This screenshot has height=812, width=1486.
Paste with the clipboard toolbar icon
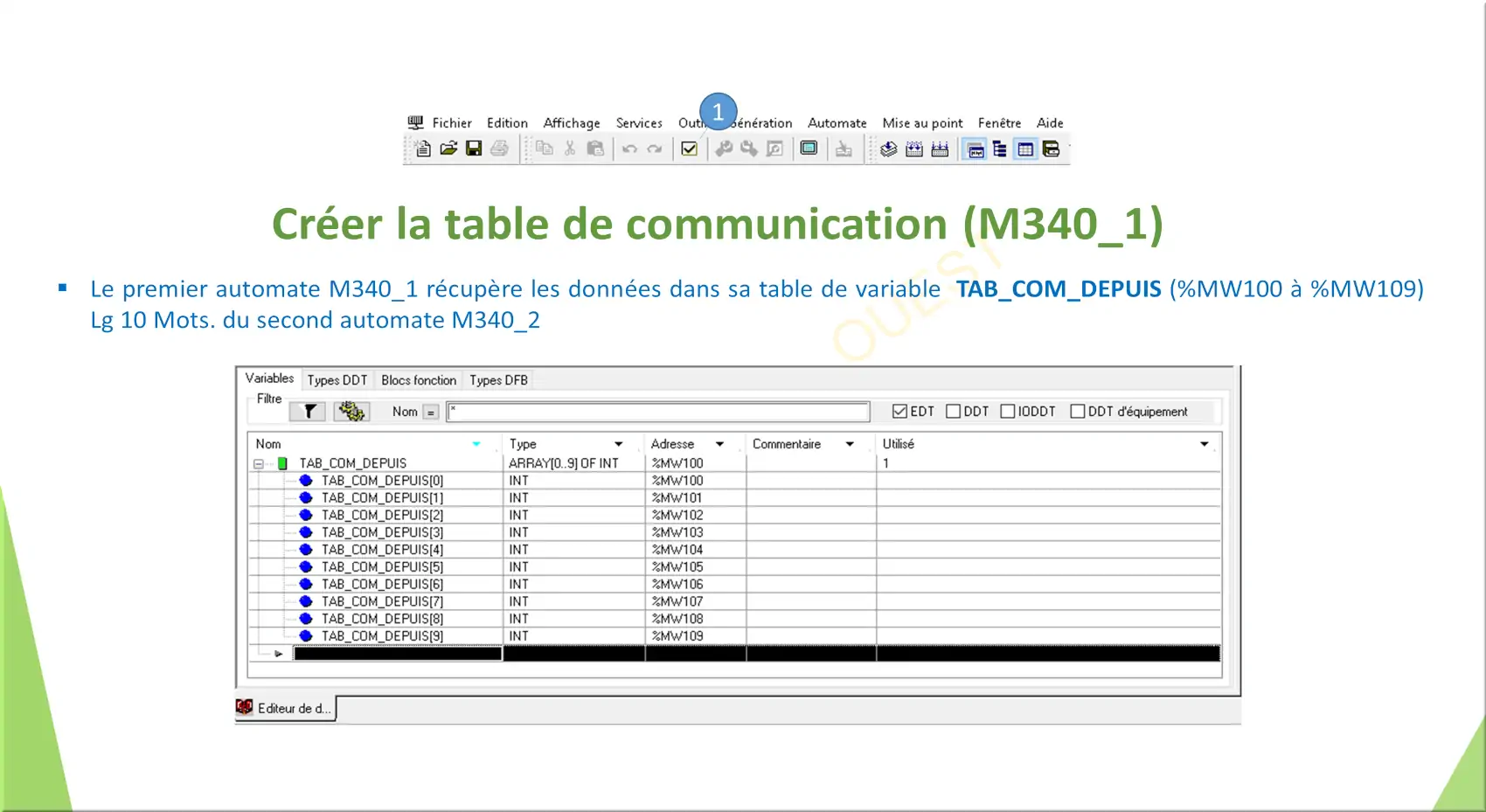[595, 149]
